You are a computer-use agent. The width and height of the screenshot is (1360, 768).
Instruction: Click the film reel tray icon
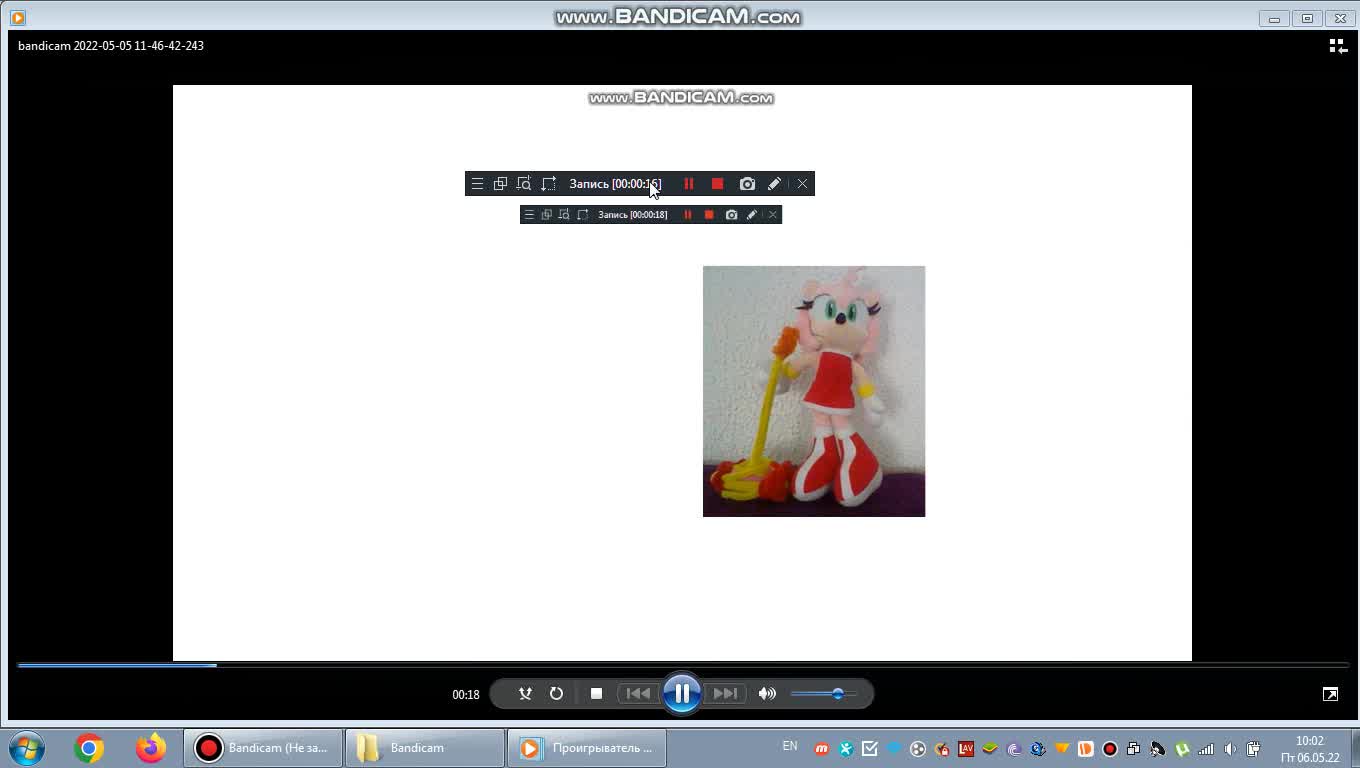tap(918, 749)
